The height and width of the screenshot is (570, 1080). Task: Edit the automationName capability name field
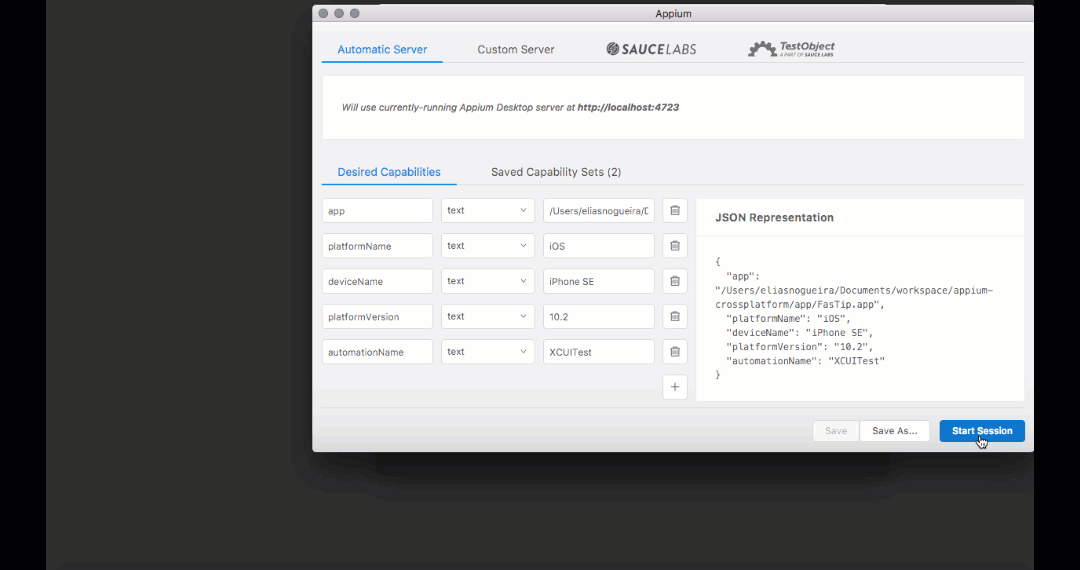377,352
